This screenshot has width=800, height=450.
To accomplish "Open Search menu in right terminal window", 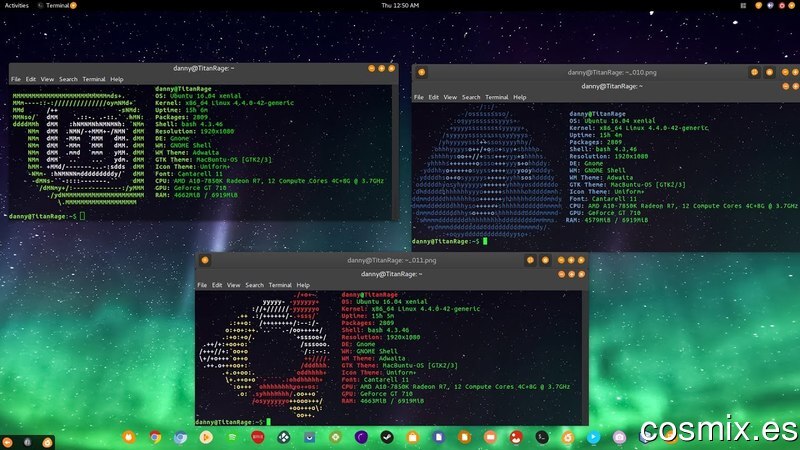I will pyautogui.click(x=471, y=97).
